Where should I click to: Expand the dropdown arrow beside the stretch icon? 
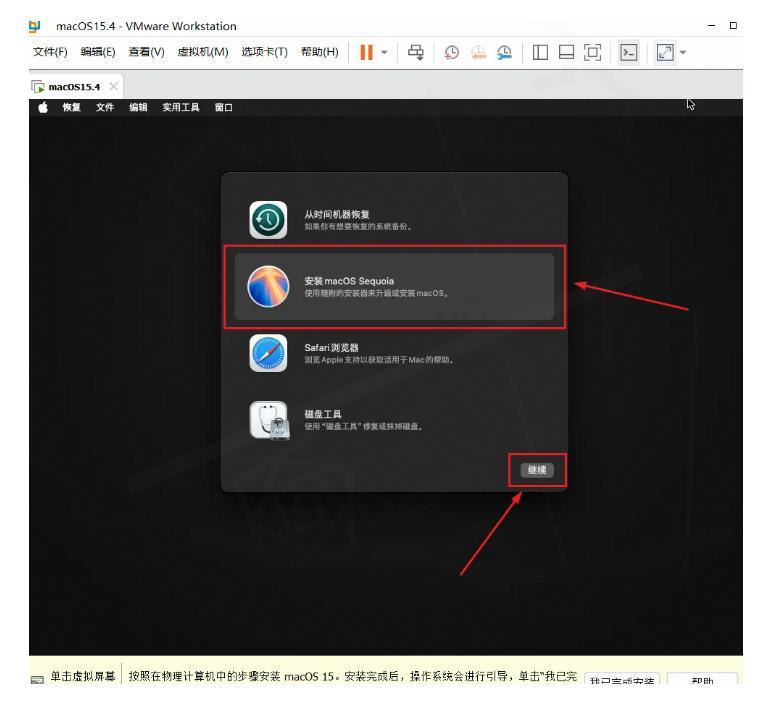coord(683,52)
